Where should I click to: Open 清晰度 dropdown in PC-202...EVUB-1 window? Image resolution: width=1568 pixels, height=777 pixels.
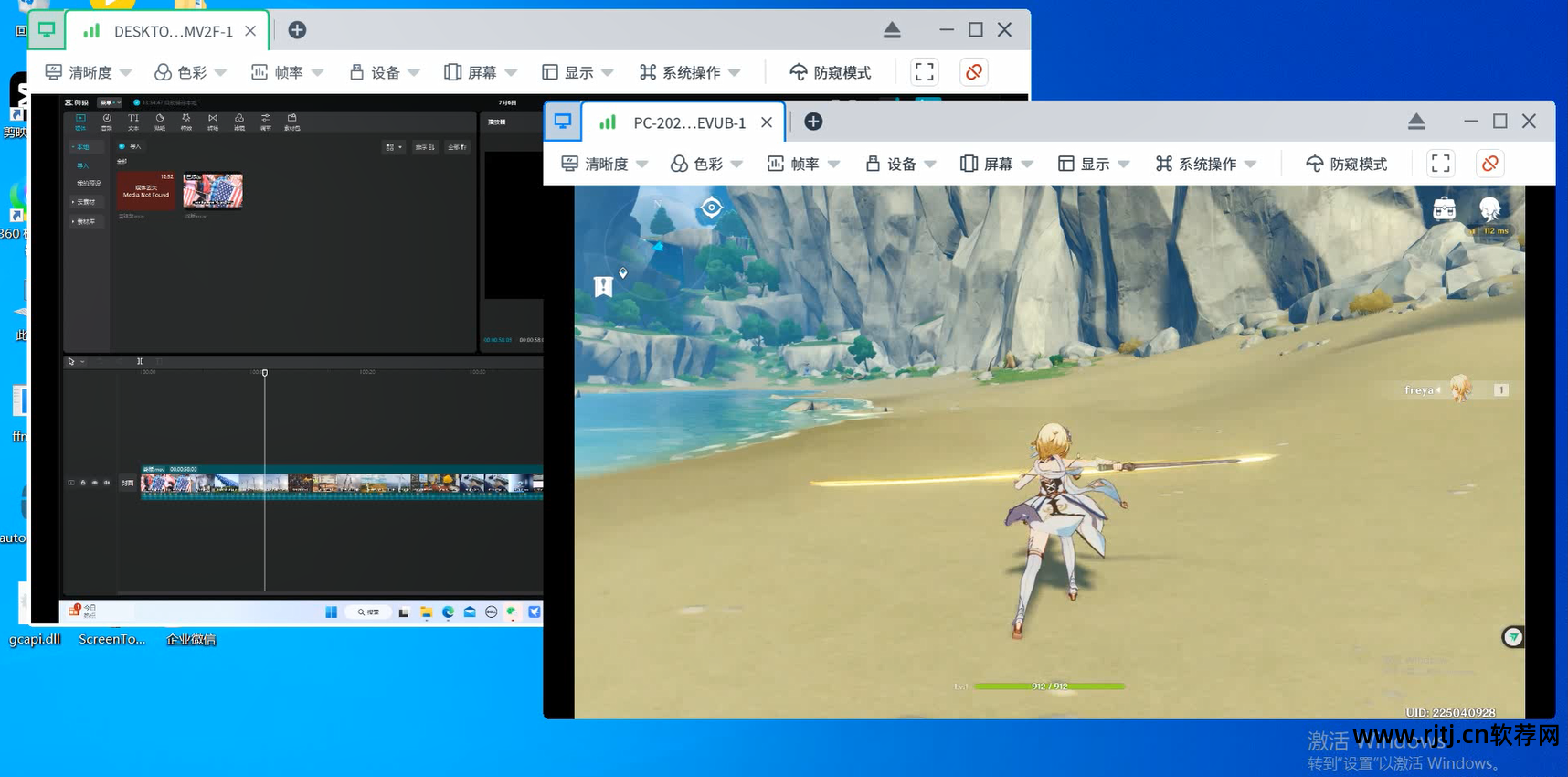point(605,164)
